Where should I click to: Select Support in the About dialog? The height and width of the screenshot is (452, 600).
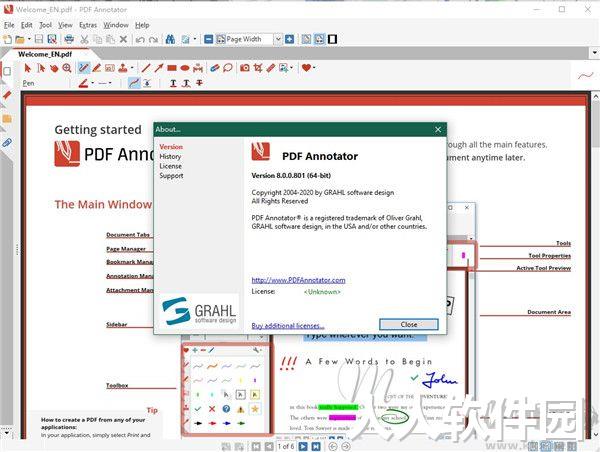pos(171,176)
